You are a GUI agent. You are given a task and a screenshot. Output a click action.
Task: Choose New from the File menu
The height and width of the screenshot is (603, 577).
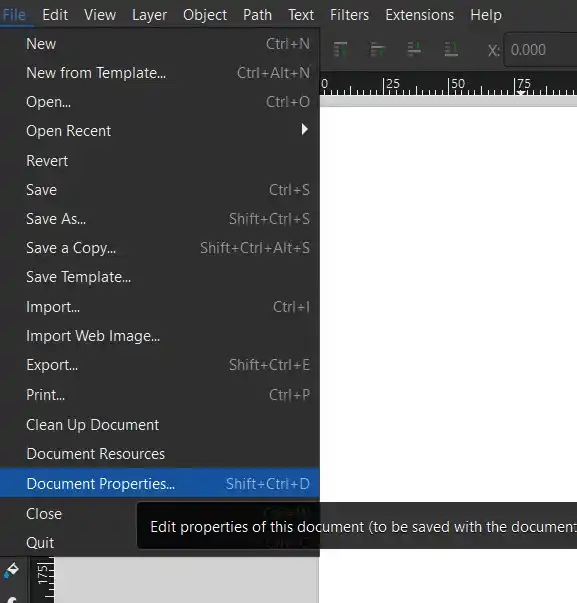[x=160, y=44]
